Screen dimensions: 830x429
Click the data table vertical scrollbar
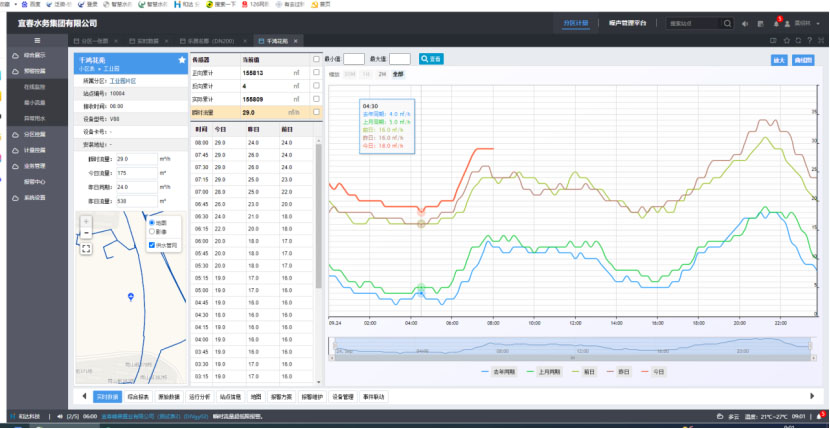pyautogui.click(x=318, y=216)
